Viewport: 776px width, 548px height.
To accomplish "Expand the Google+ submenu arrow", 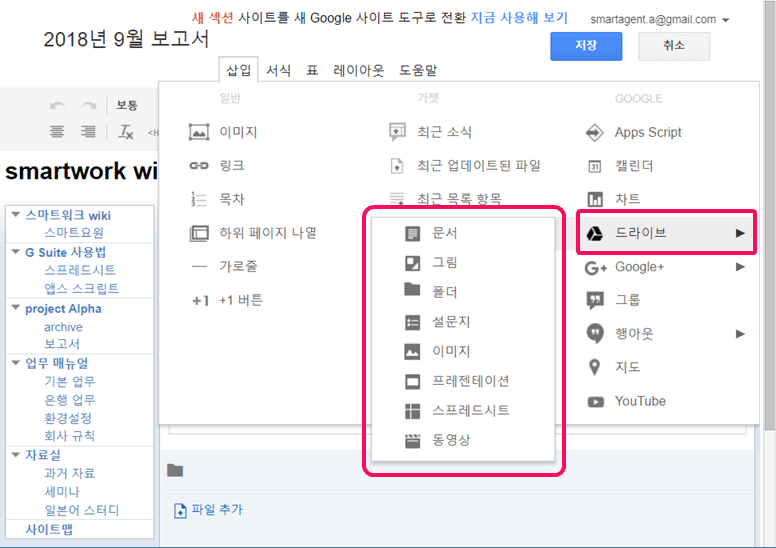I will 740,267.
